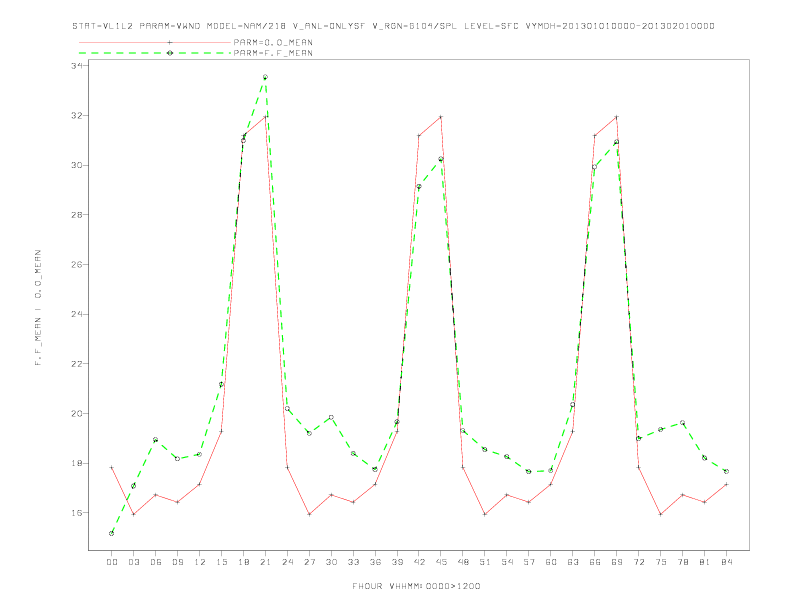792x612 pixels.
Task: Click x-axis tick label 84
Action: 726,562
